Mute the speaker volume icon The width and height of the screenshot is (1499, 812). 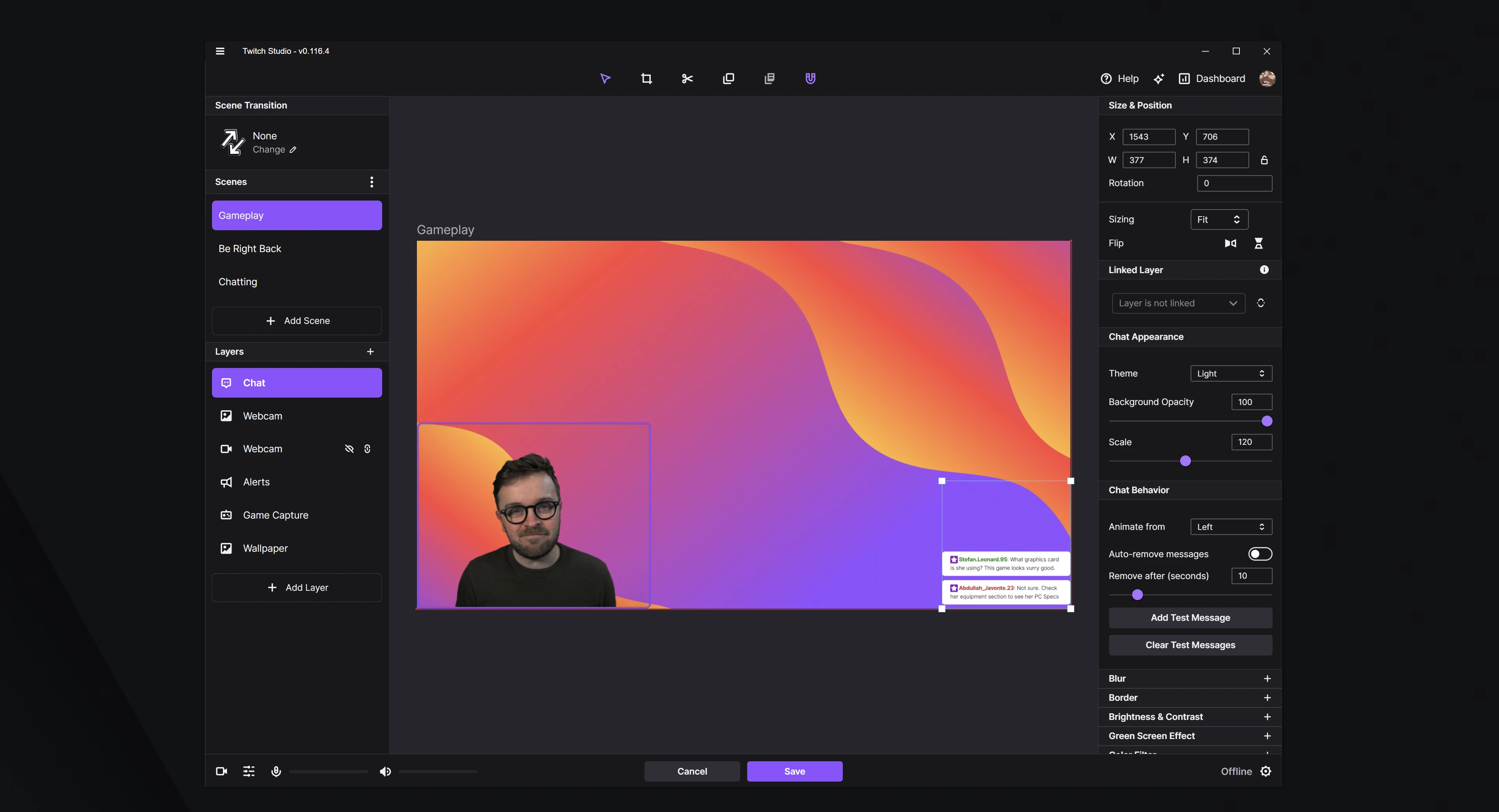tap(385, 771)
